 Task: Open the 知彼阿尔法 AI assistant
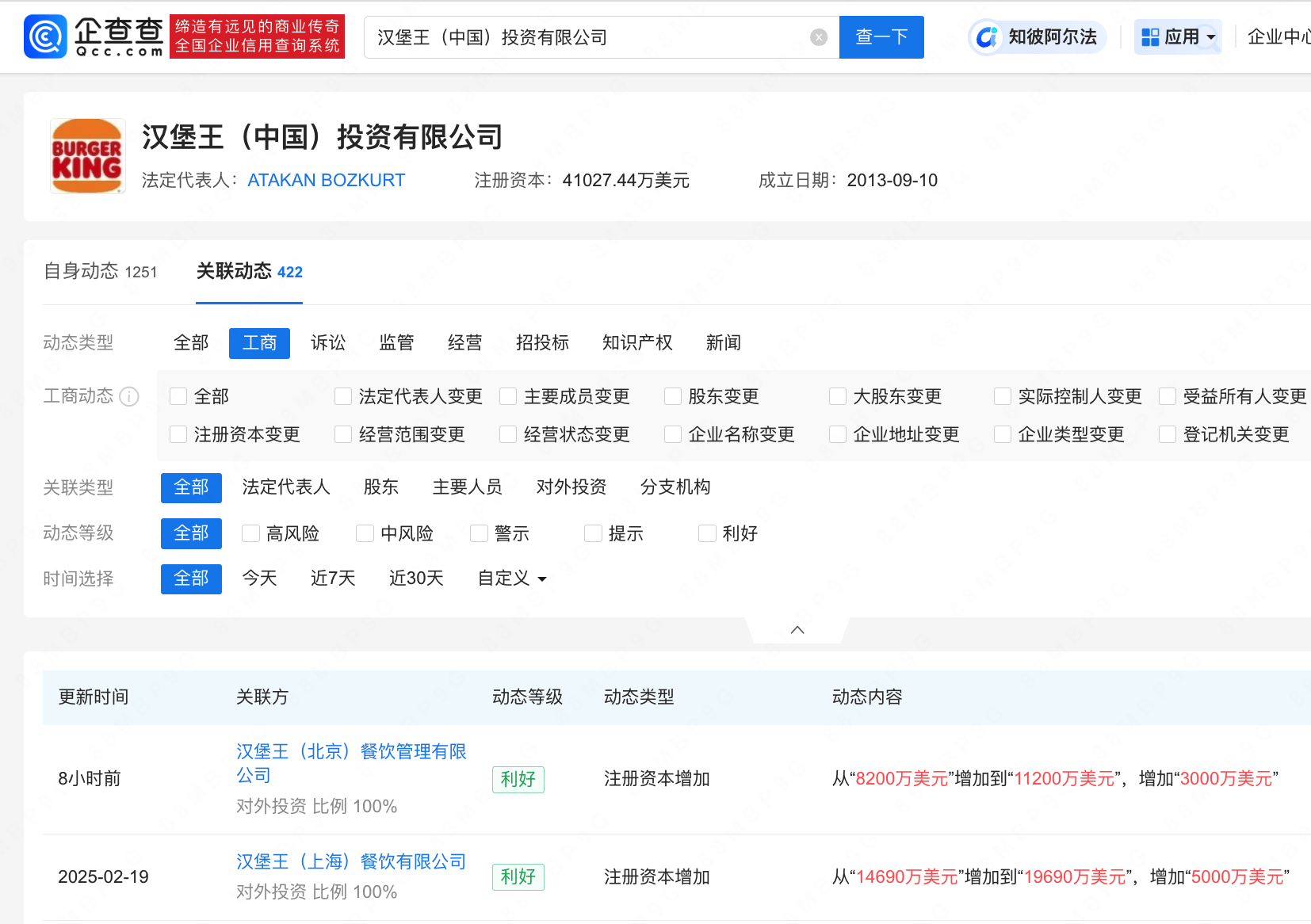tap(1038, 37)
